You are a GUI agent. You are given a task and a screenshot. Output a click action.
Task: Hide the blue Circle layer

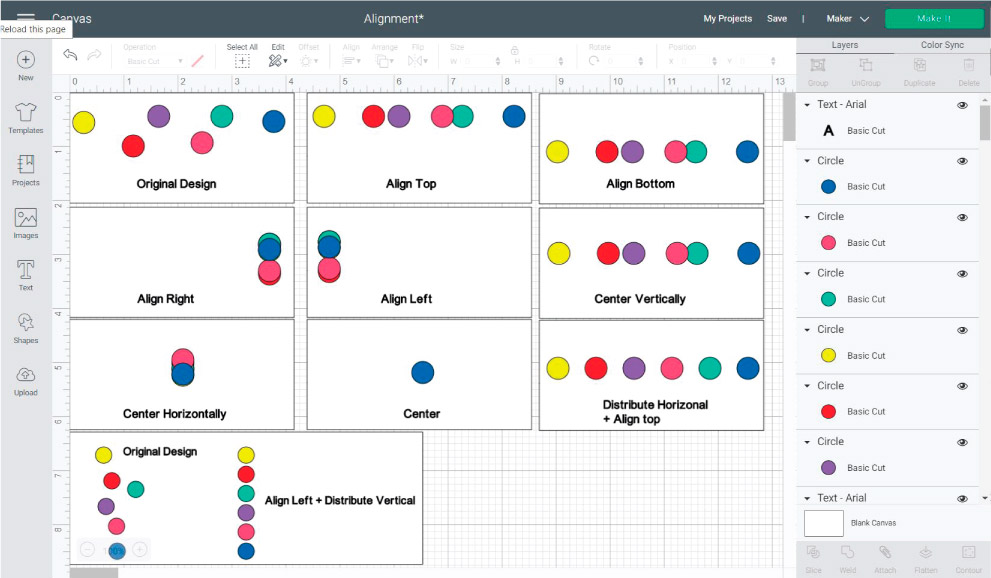click(x=962, y=161)
